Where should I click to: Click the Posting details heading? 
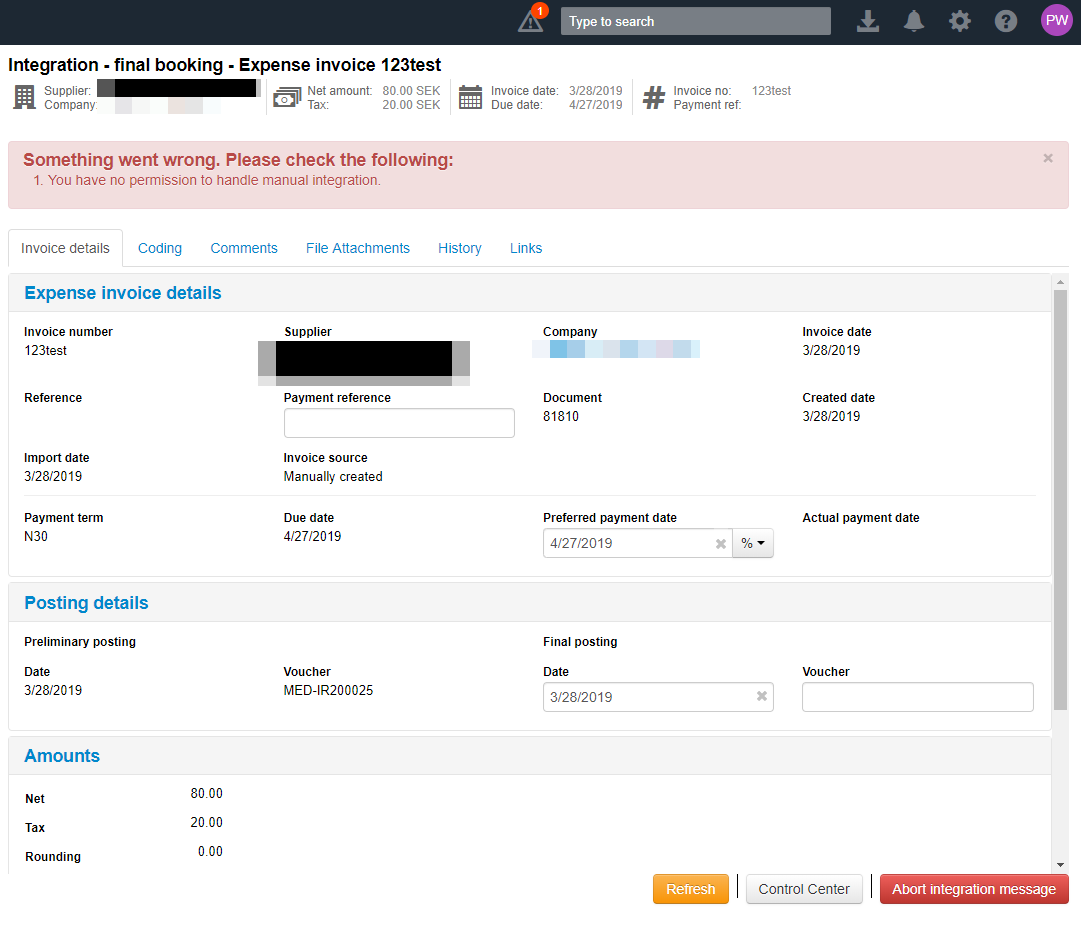point(86,603)
